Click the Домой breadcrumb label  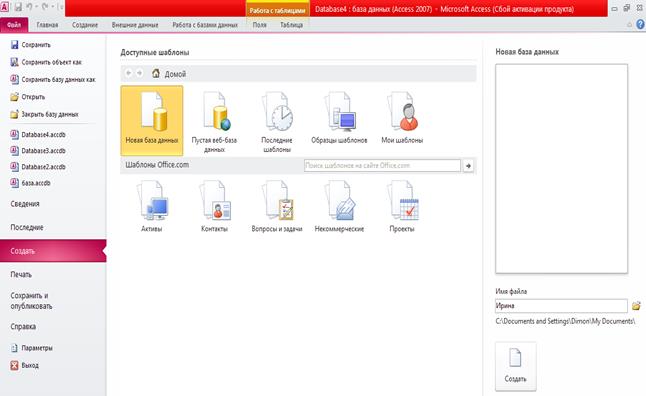[176, 74]
